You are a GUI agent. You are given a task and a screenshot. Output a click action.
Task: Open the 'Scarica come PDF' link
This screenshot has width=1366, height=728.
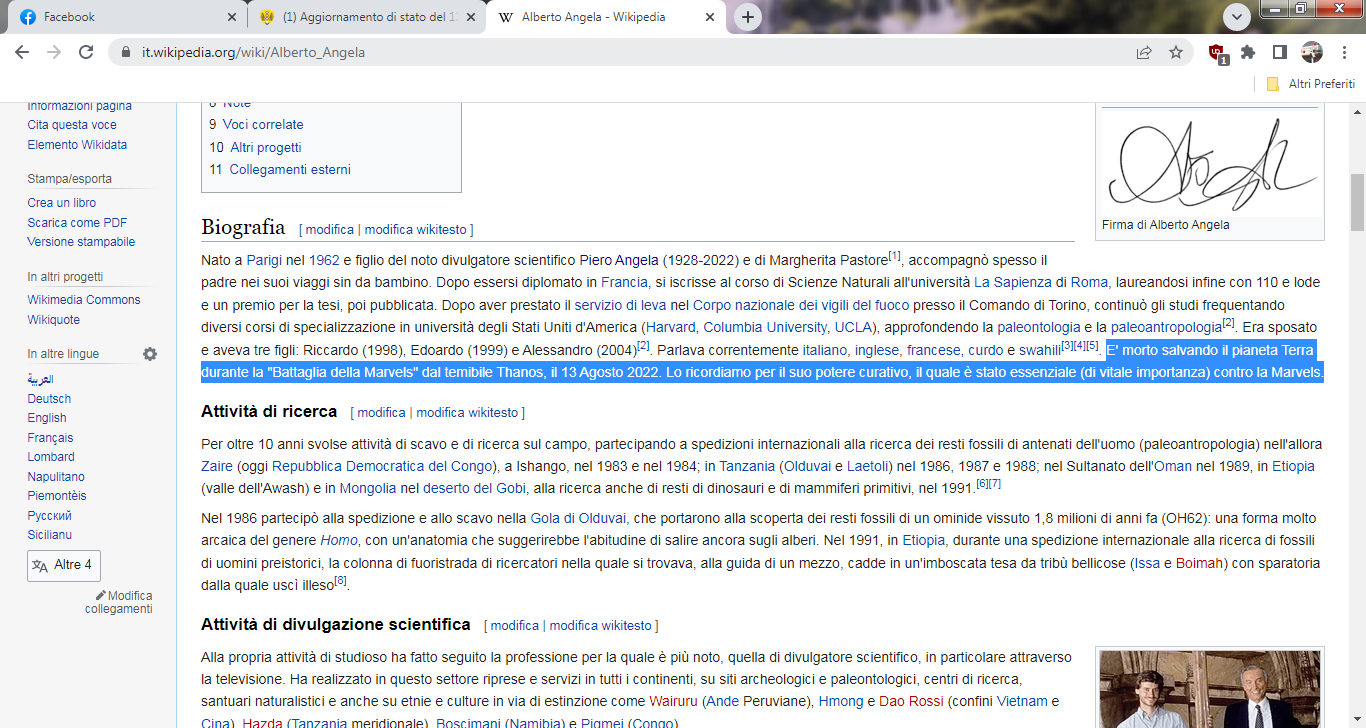pos(77,222)
